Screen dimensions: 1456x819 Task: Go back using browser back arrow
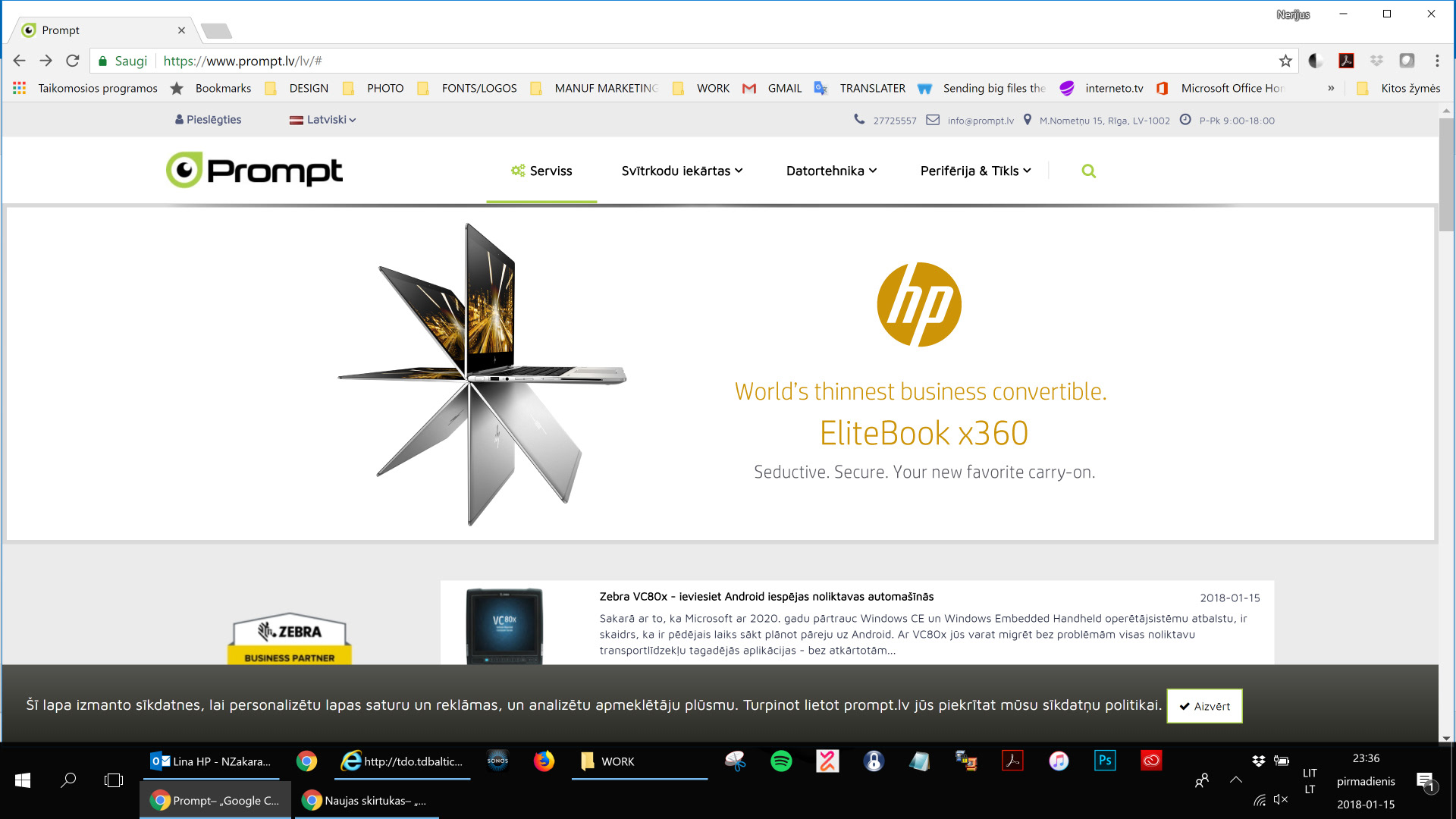[x=20, y=61]
